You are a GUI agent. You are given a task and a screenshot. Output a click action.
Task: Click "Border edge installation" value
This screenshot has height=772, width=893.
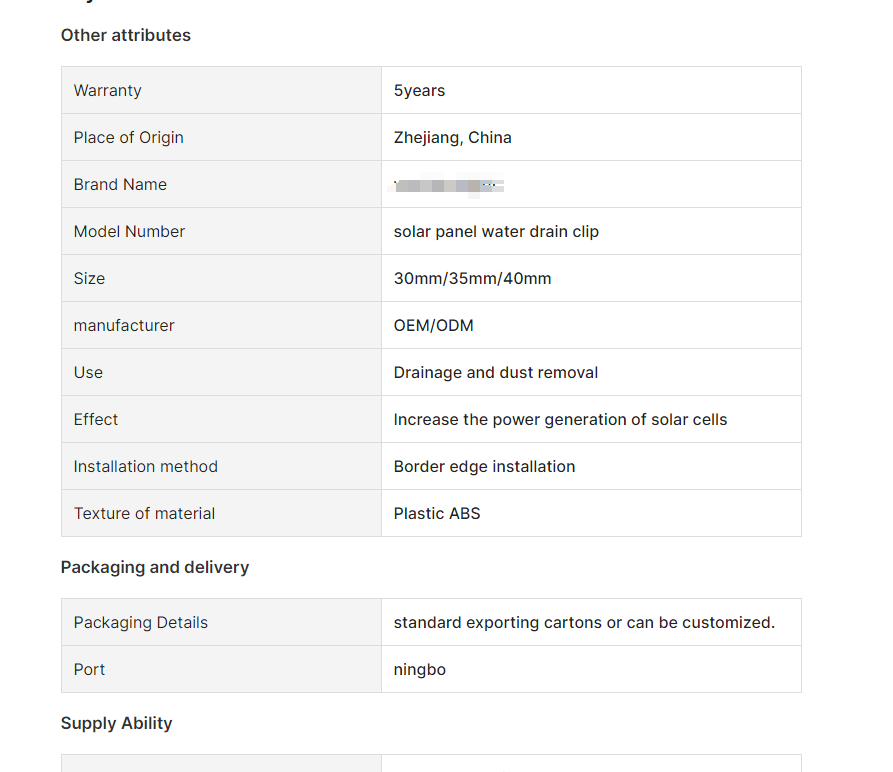pyautogui.click(x=484, y=466)
